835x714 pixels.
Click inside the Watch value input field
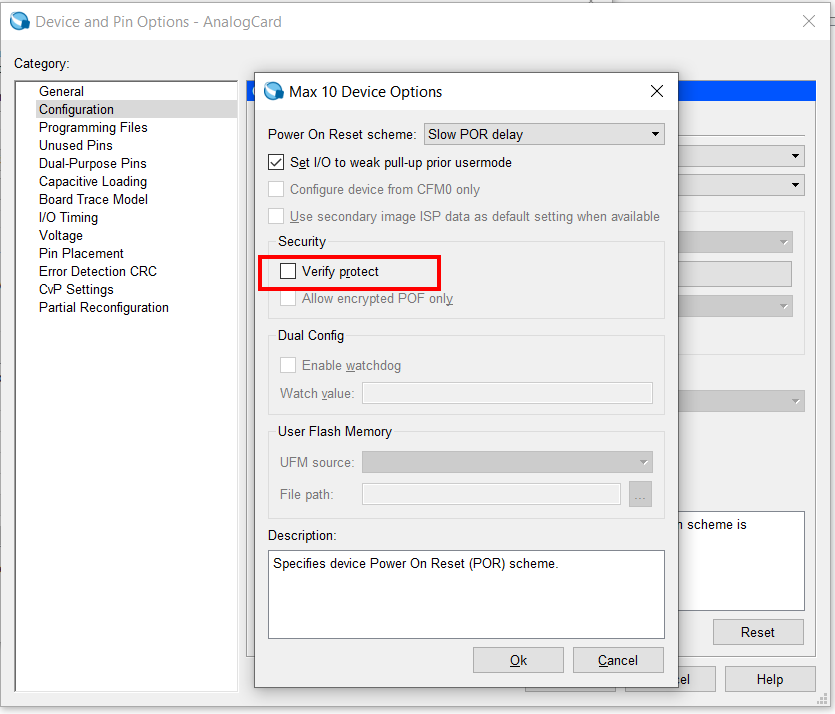coord(507,393)
